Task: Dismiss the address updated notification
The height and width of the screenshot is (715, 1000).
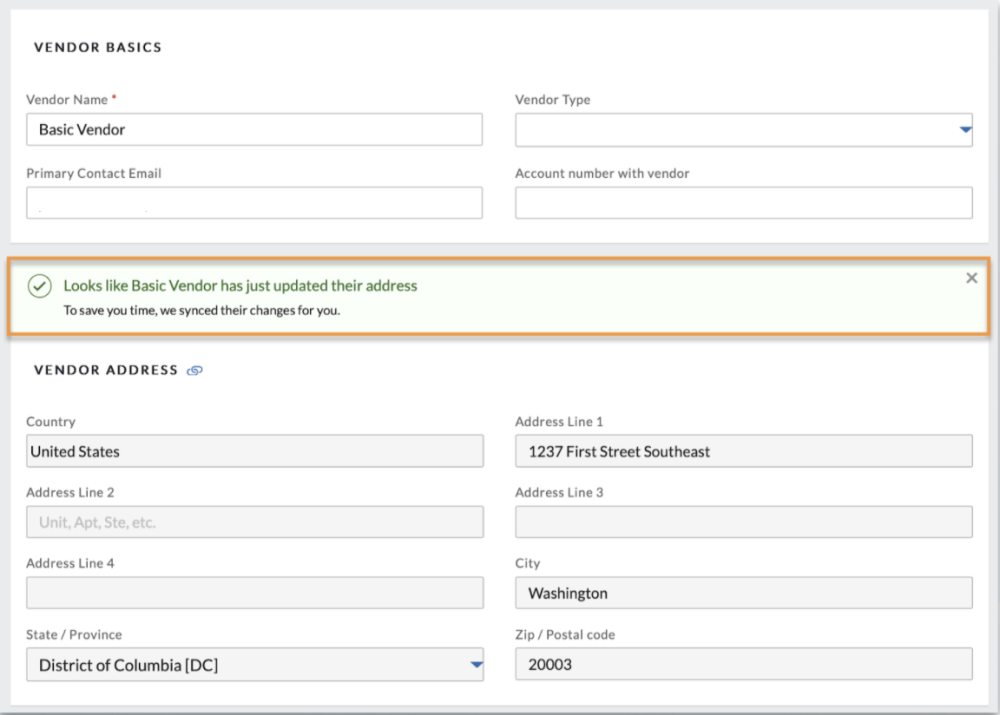Action: [972, 278]
